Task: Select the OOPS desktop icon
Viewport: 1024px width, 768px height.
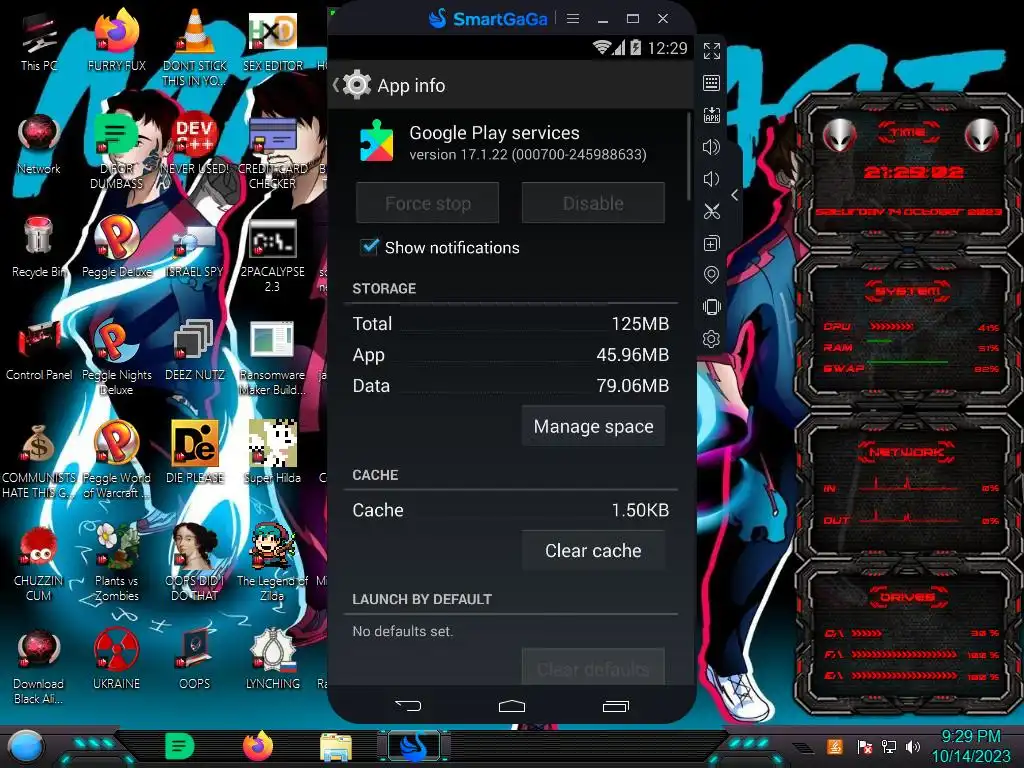Action: click(x=195, y=660)
